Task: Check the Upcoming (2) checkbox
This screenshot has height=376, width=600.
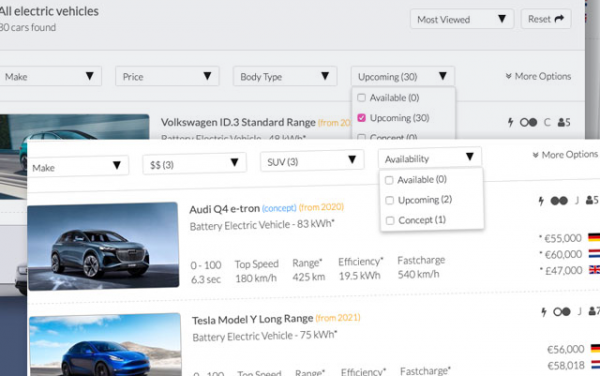Action: (x=390, y=200)
